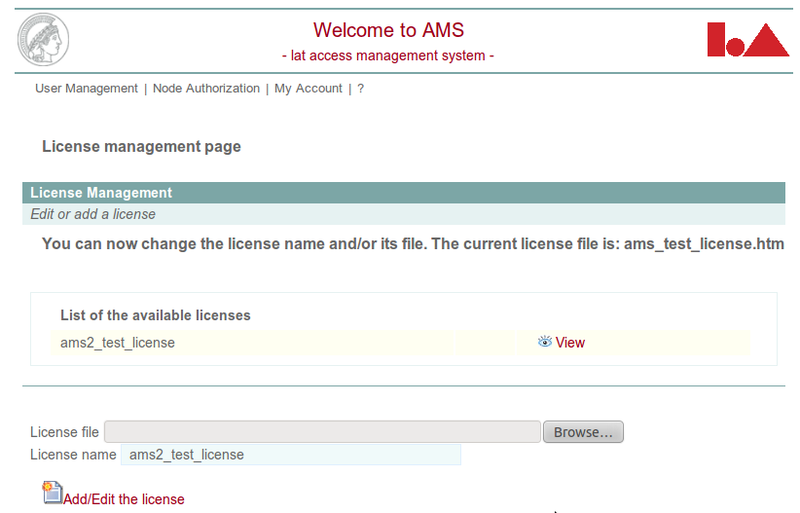Click the 'License management page' heading
The image size is (800, 513).
point(141,146)
